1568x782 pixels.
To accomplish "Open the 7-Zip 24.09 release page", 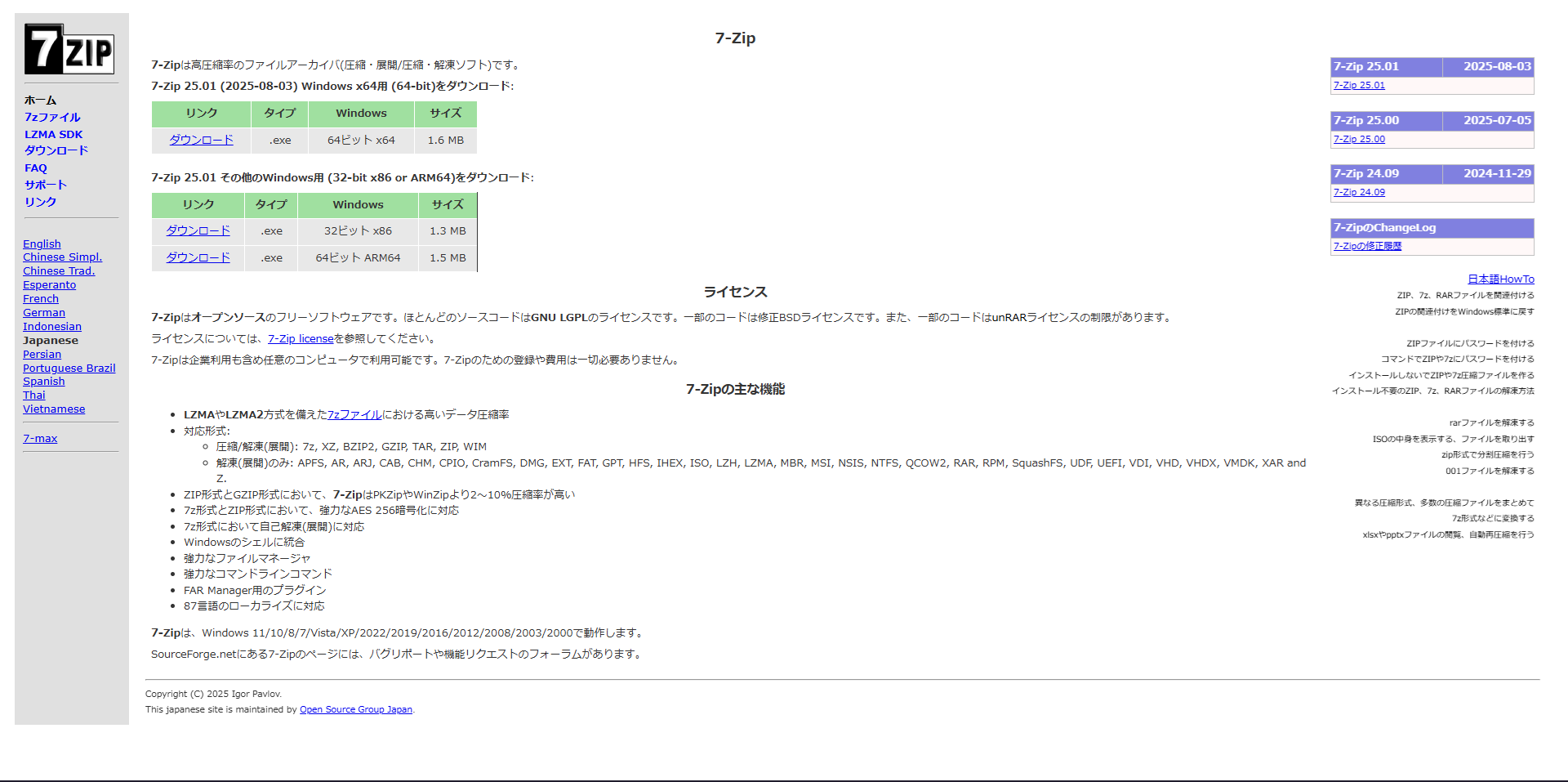I will pyautogui.click(x=1360, y=192).
